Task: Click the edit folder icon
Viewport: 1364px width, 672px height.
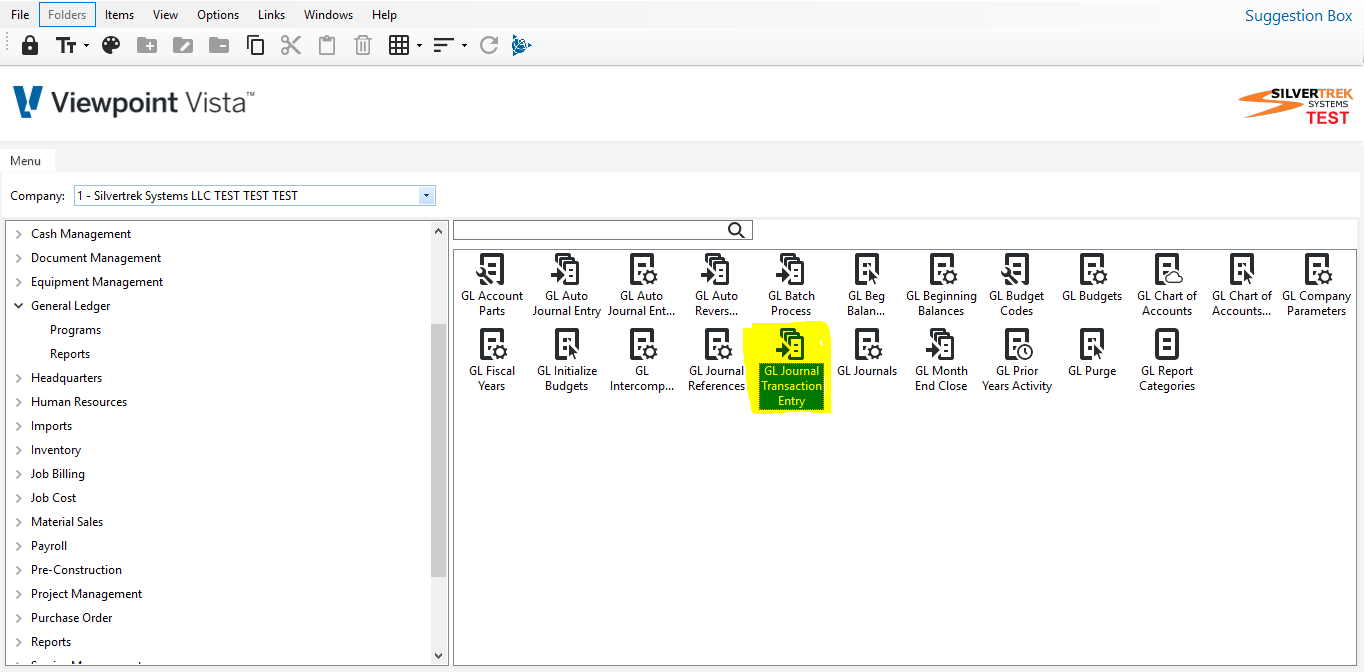Action: [x=183, y=45]
